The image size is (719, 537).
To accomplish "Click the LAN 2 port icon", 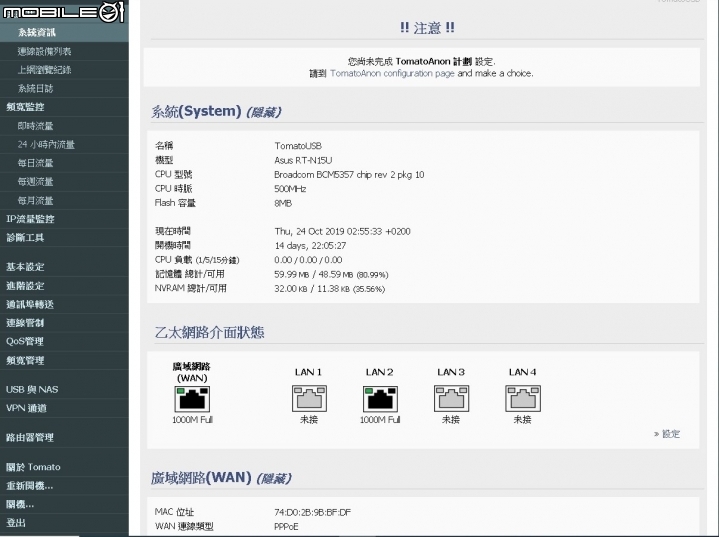I will [380, 399].
